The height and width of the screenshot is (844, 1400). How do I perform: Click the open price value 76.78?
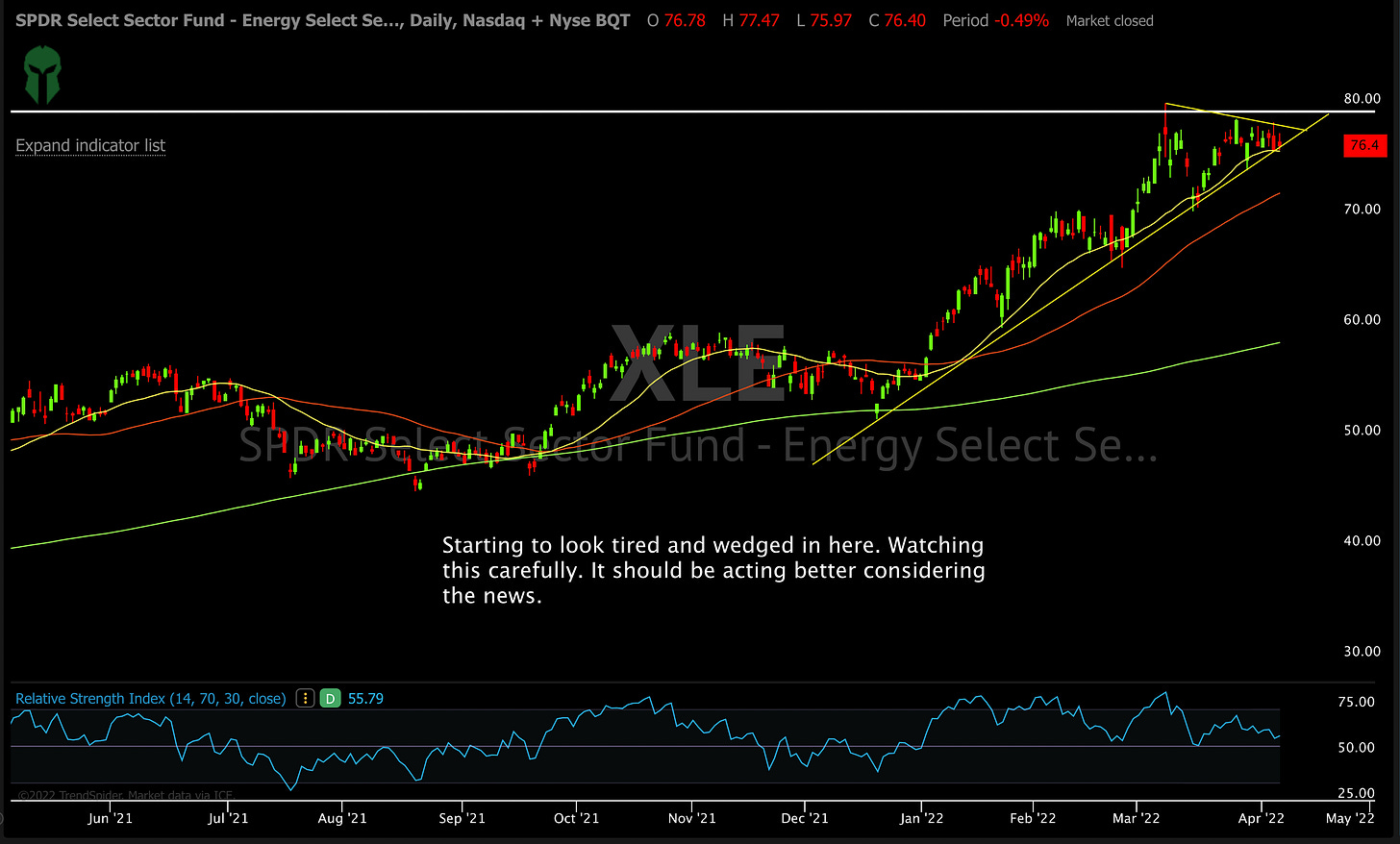[x=685, y=20]
